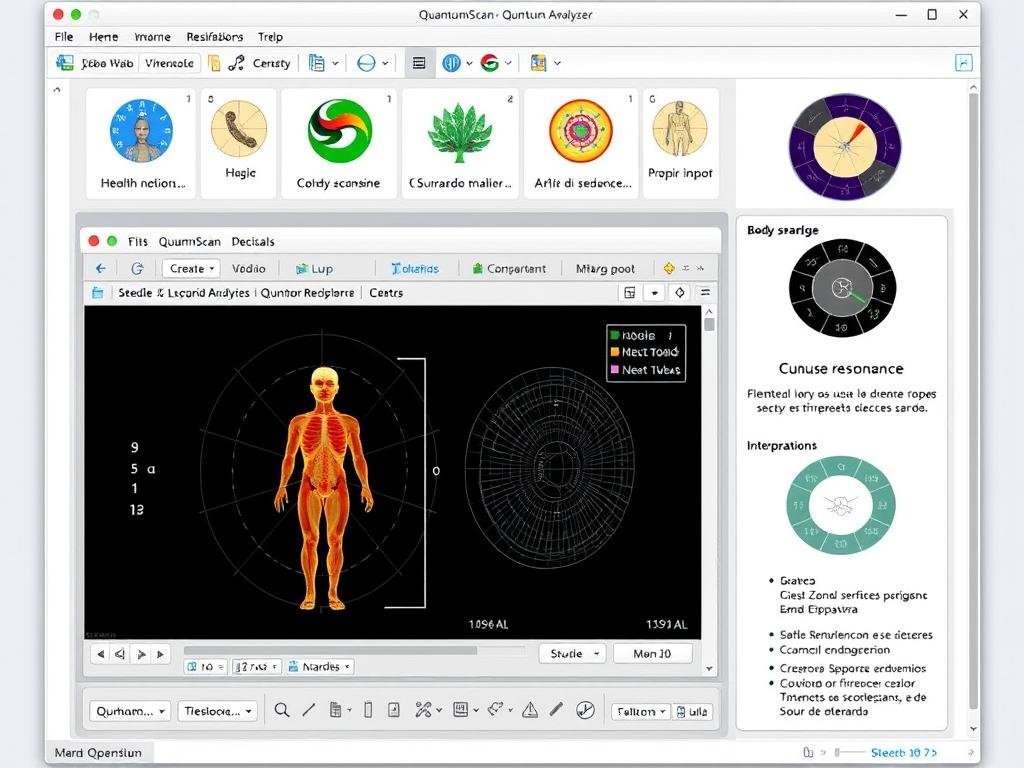This screenshot has height=768, width=1024.
Task: Click the refresh icon beside Create
Action: click(137, 268)
